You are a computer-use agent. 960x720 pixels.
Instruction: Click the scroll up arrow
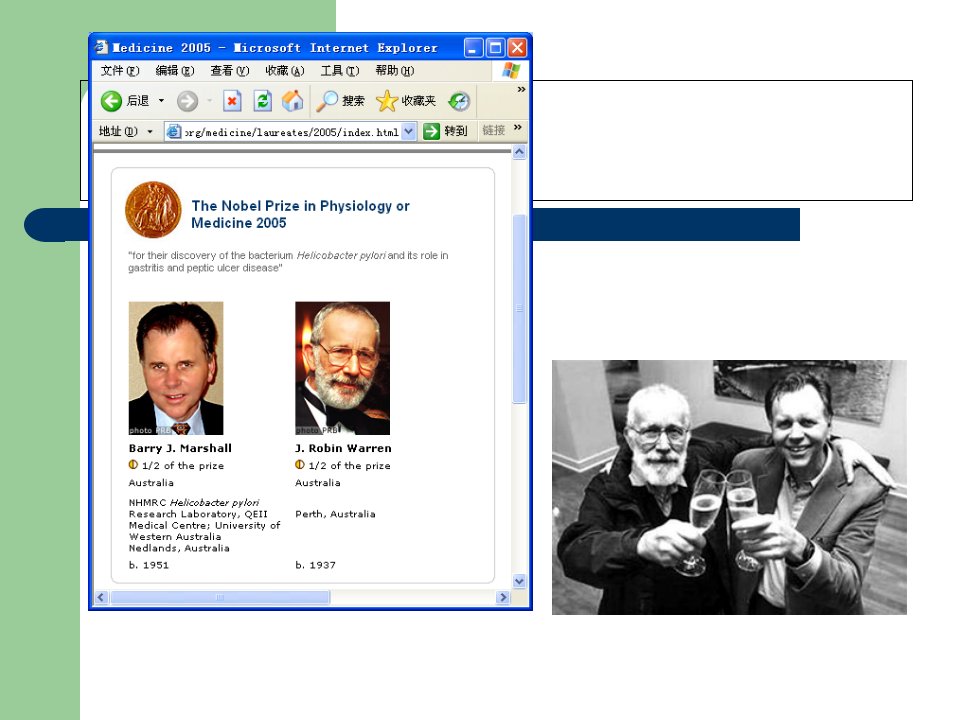point(519,152)
